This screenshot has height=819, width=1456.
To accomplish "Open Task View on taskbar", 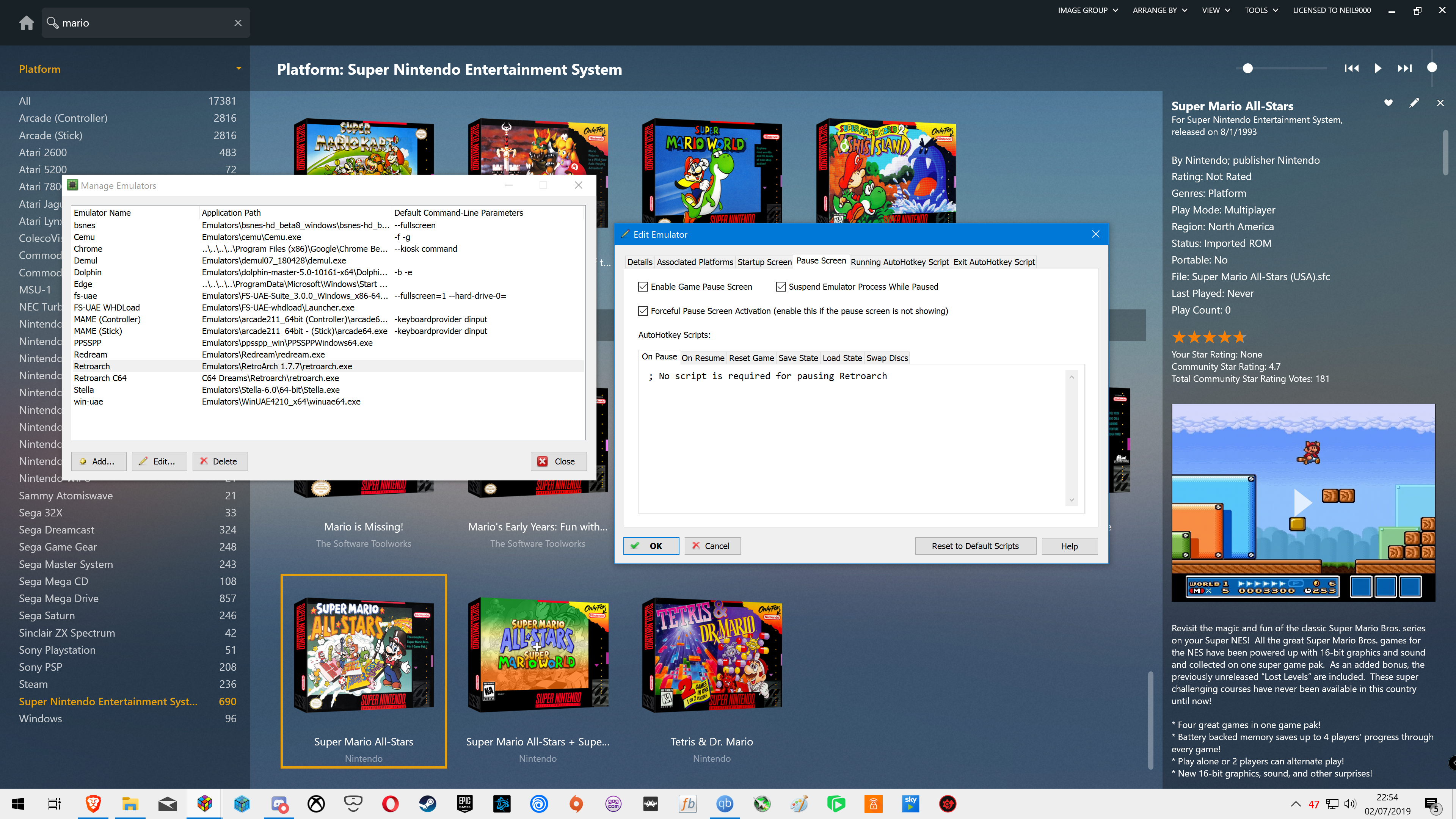I will coord(54,804).
